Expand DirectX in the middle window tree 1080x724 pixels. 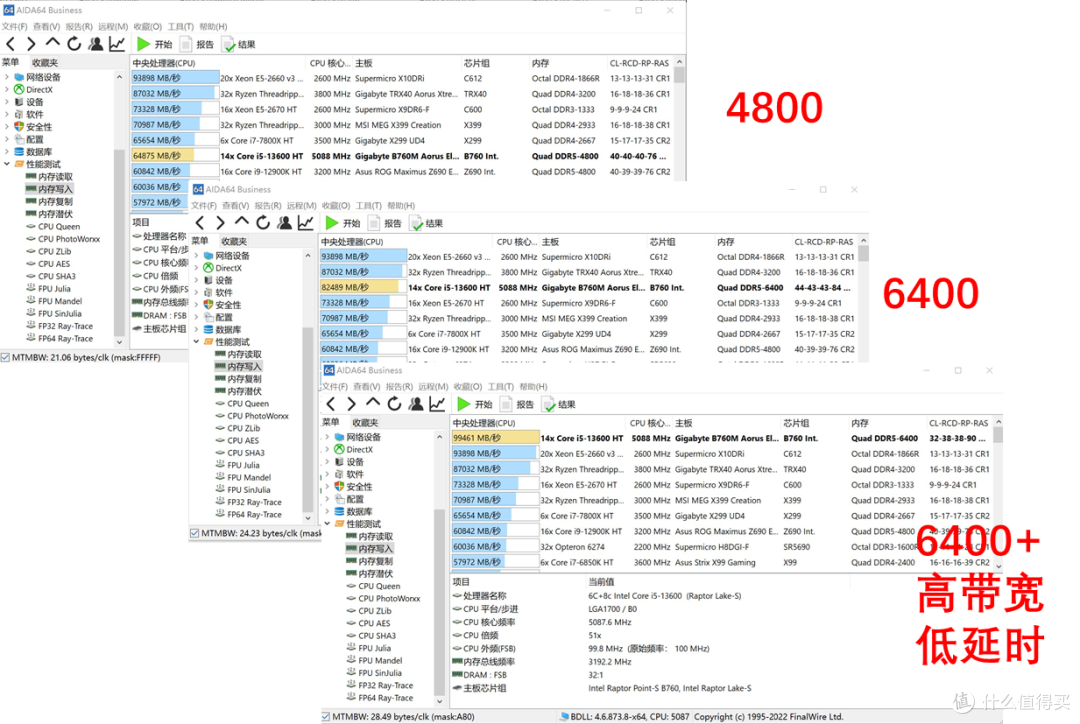(196, 268)
